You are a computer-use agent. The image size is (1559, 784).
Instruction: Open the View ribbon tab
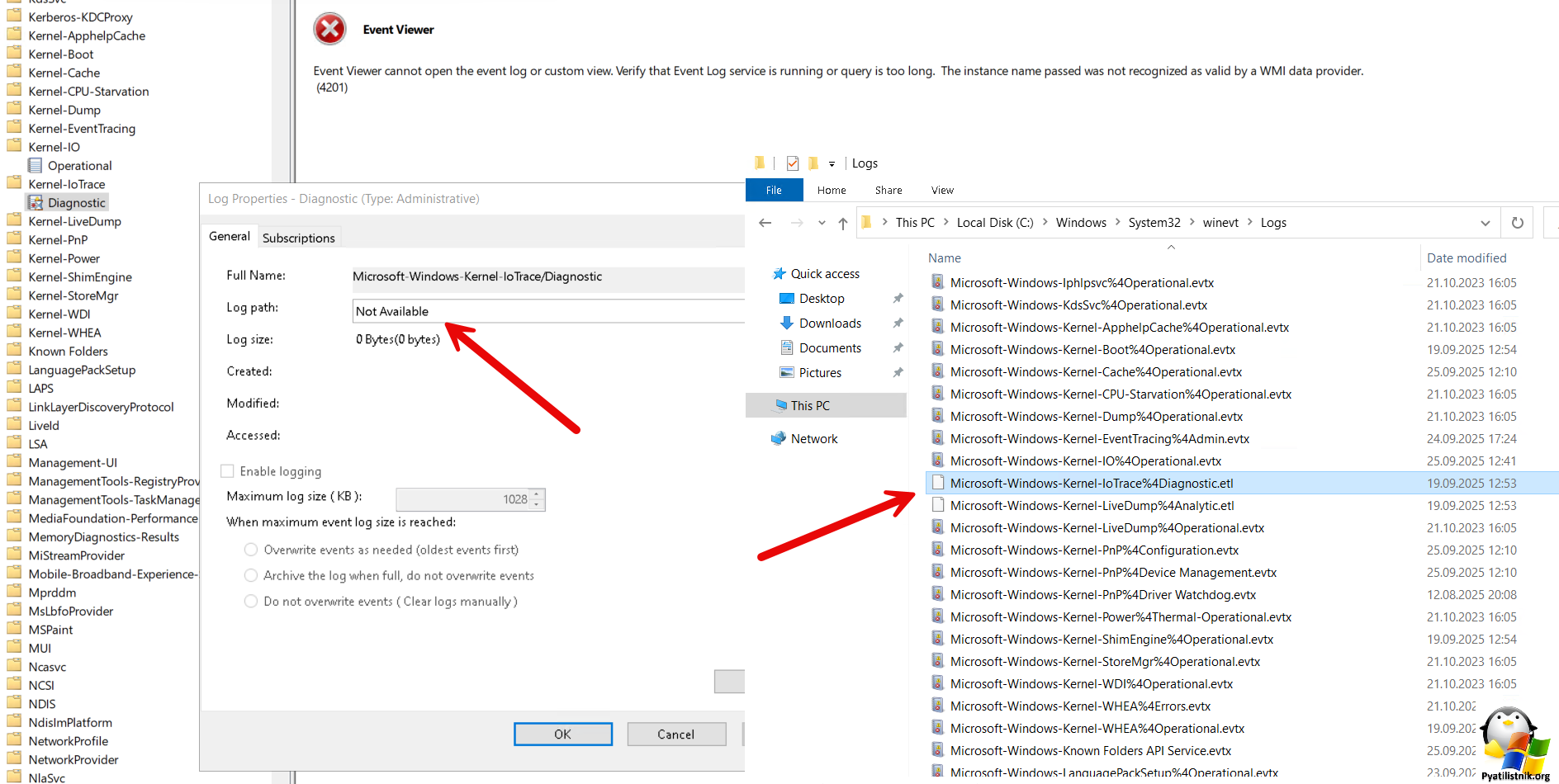(x=942, y=190)
